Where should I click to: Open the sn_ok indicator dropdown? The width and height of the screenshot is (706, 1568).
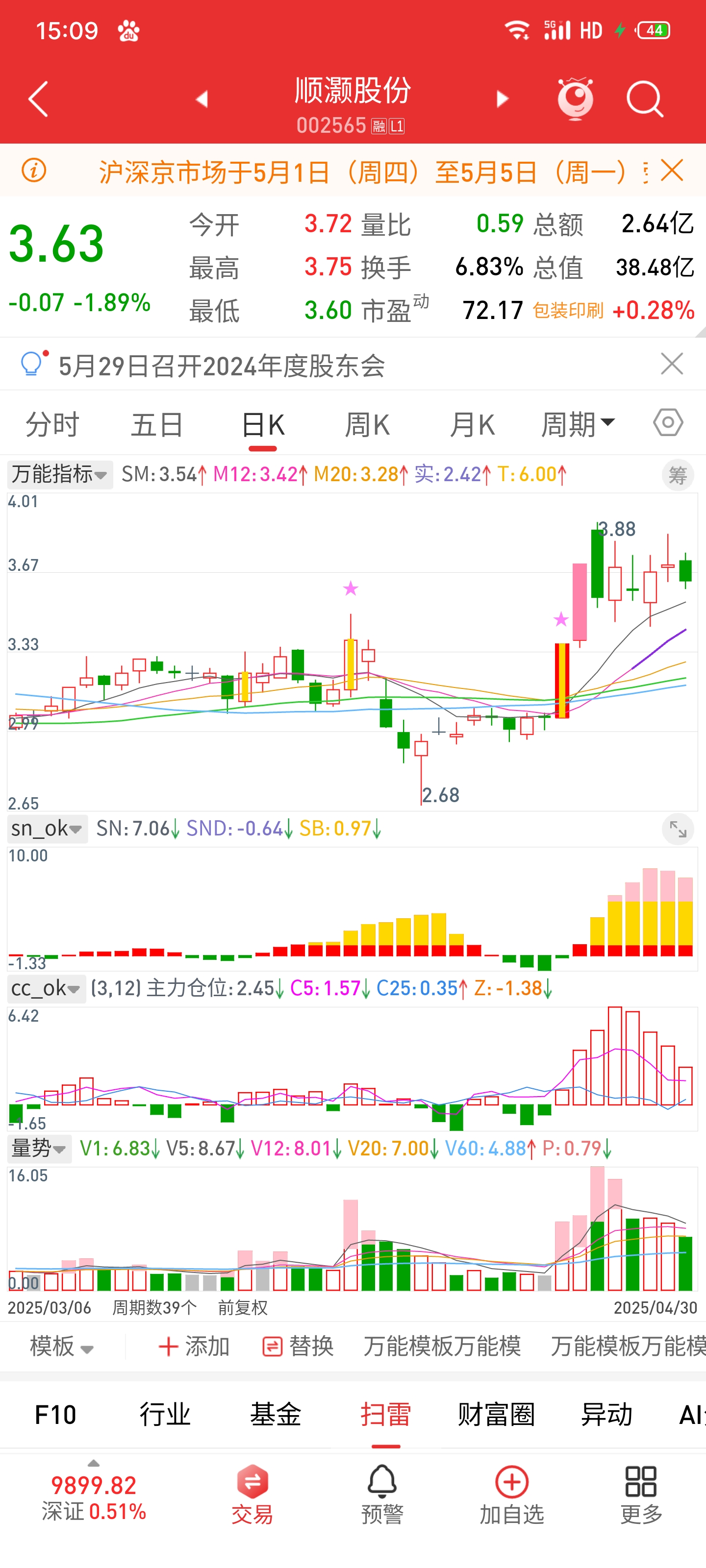47,829
